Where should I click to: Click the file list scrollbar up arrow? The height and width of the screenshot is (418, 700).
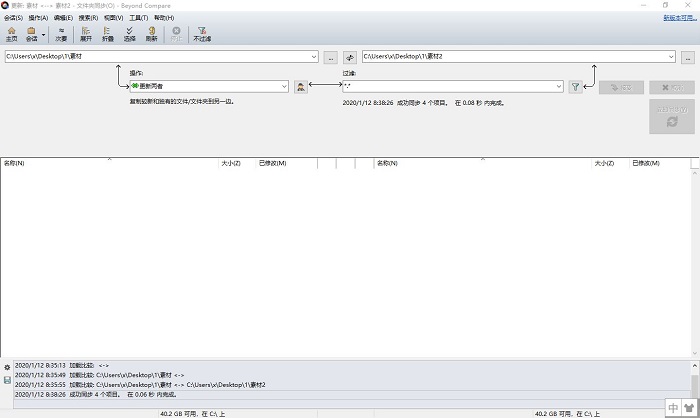pyautogui.click(x=695, y=173)
